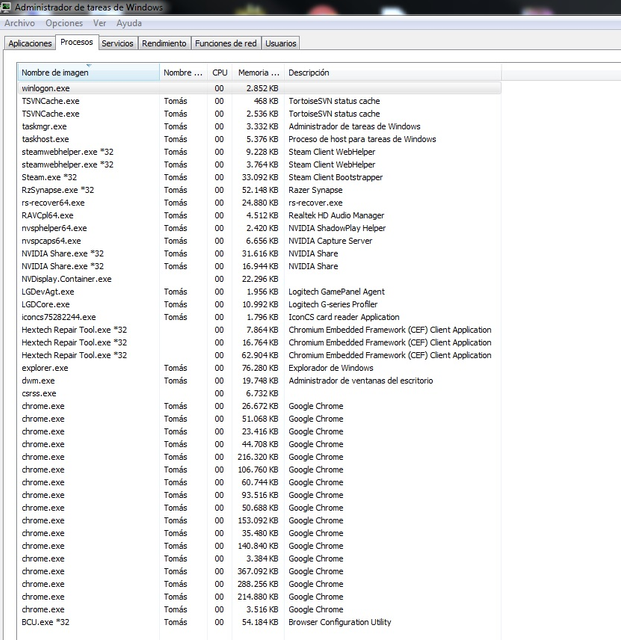Select the RAVCpl64.exe process
The height and width of the screenshot is (640, 621).
(260, 216)
